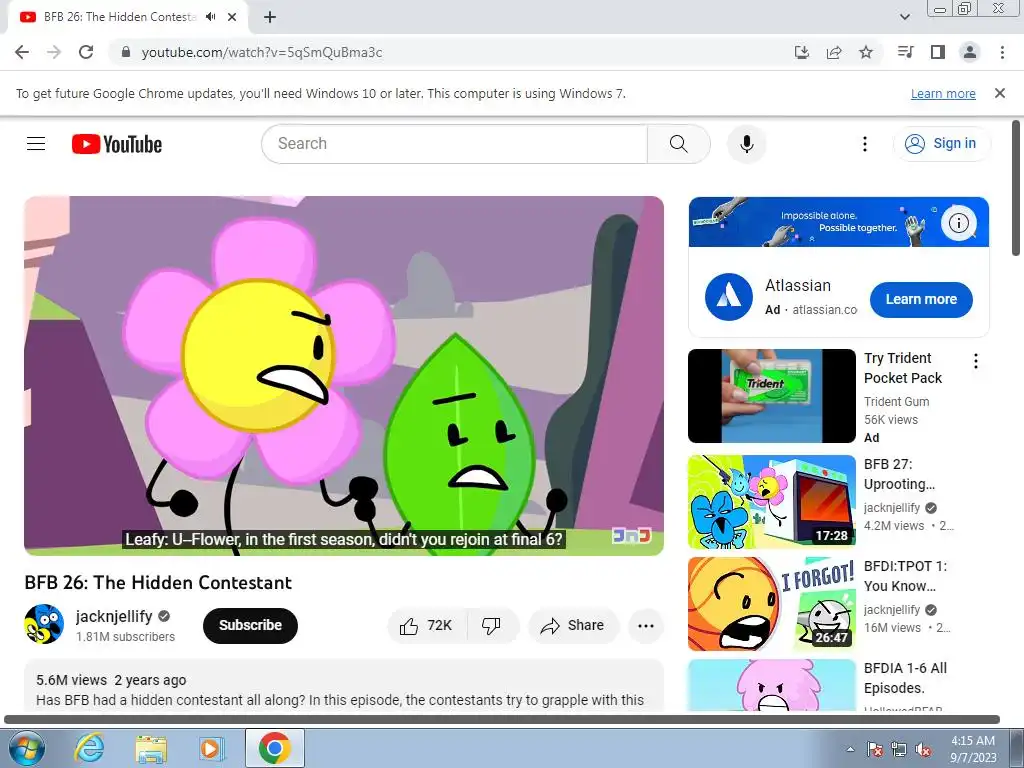Expand the tab search chevron
1024x768 pixels.
coord(904,17)
